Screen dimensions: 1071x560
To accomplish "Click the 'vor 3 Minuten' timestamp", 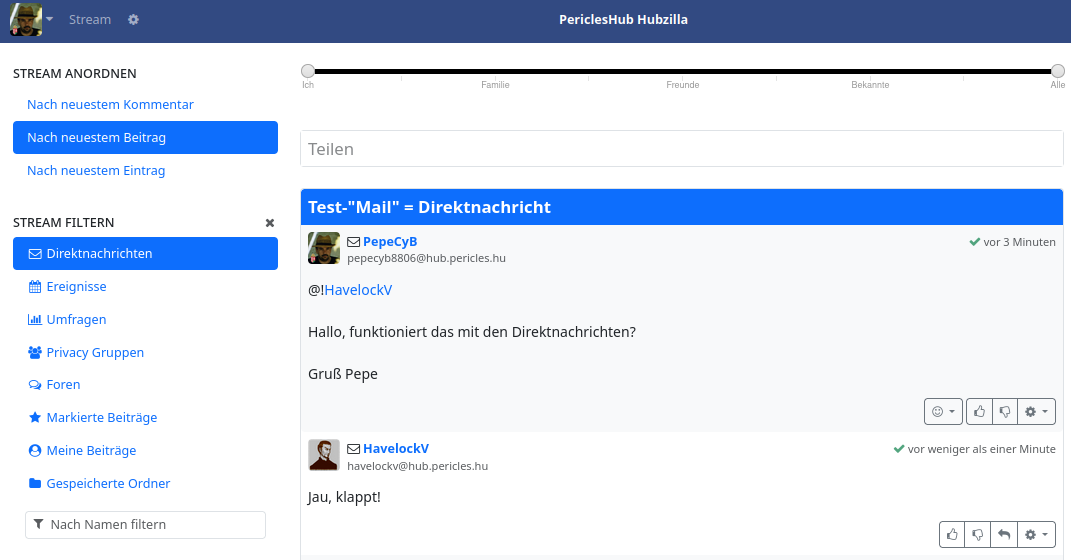I will pos(1019,242).
